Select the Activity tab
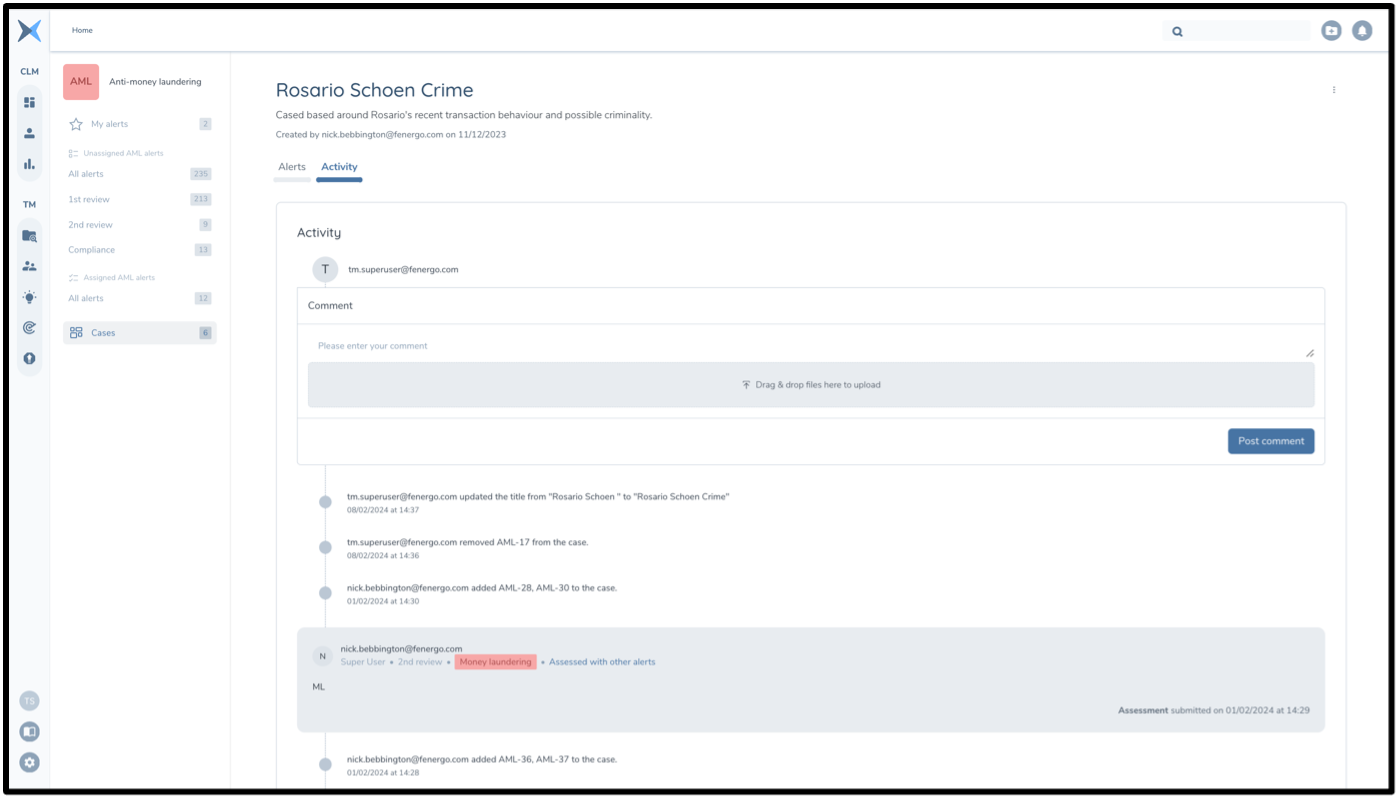This screenshot has width=1399, height=800. tap(339, 167)
